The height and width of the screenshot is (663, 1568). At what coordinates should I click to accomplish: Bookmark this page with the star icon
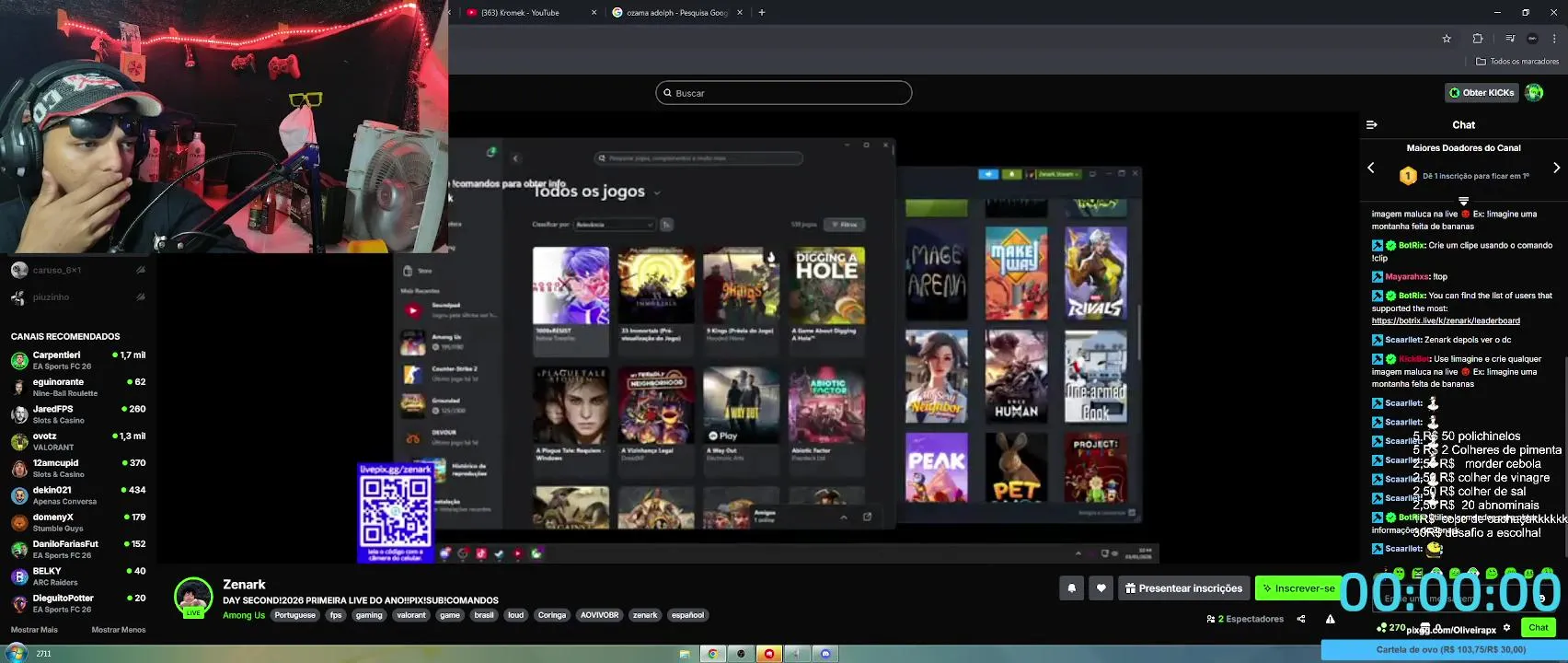tap(1447, 39)
